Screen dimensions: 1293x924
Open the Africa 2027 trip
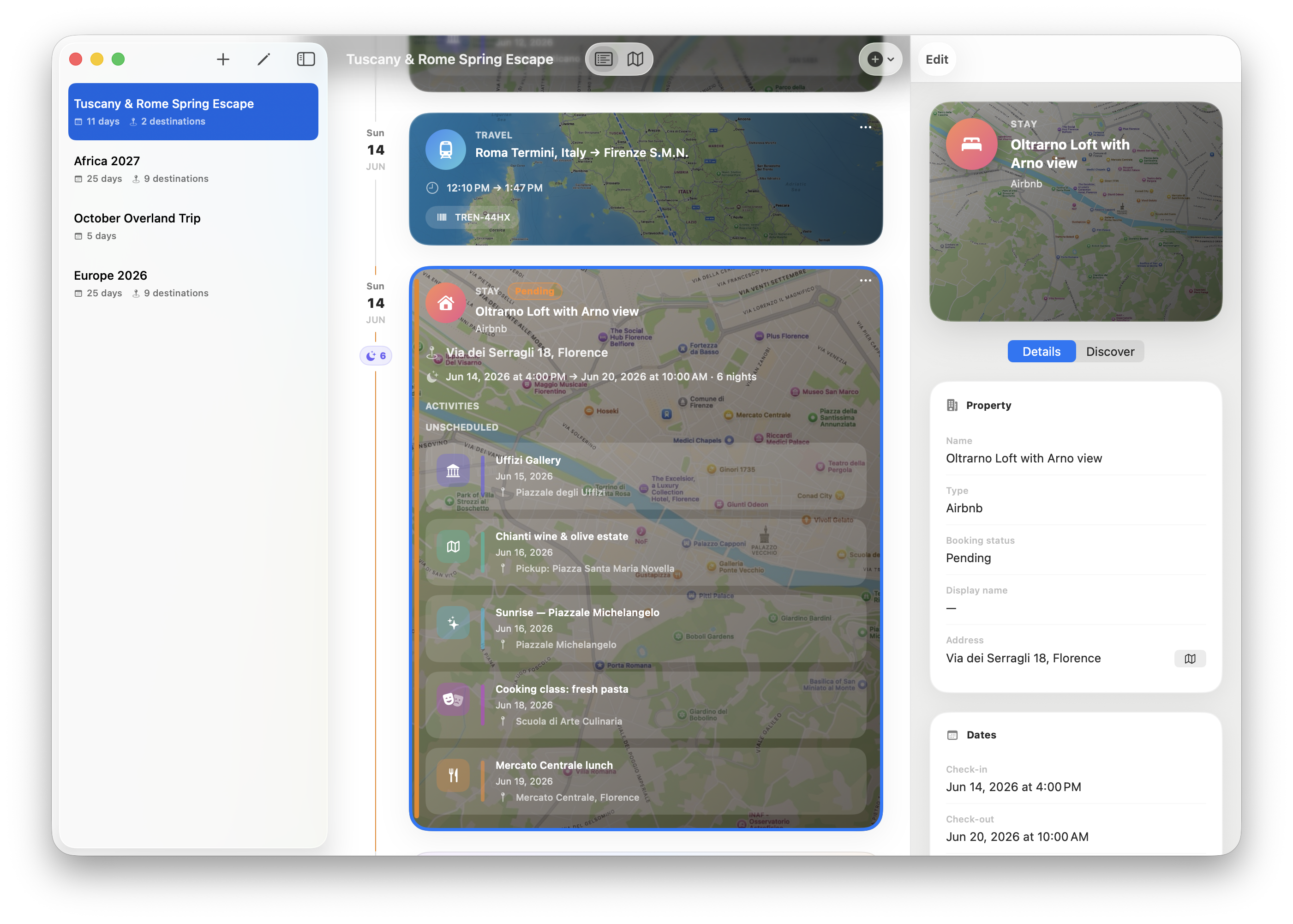(x=193, y=169)
